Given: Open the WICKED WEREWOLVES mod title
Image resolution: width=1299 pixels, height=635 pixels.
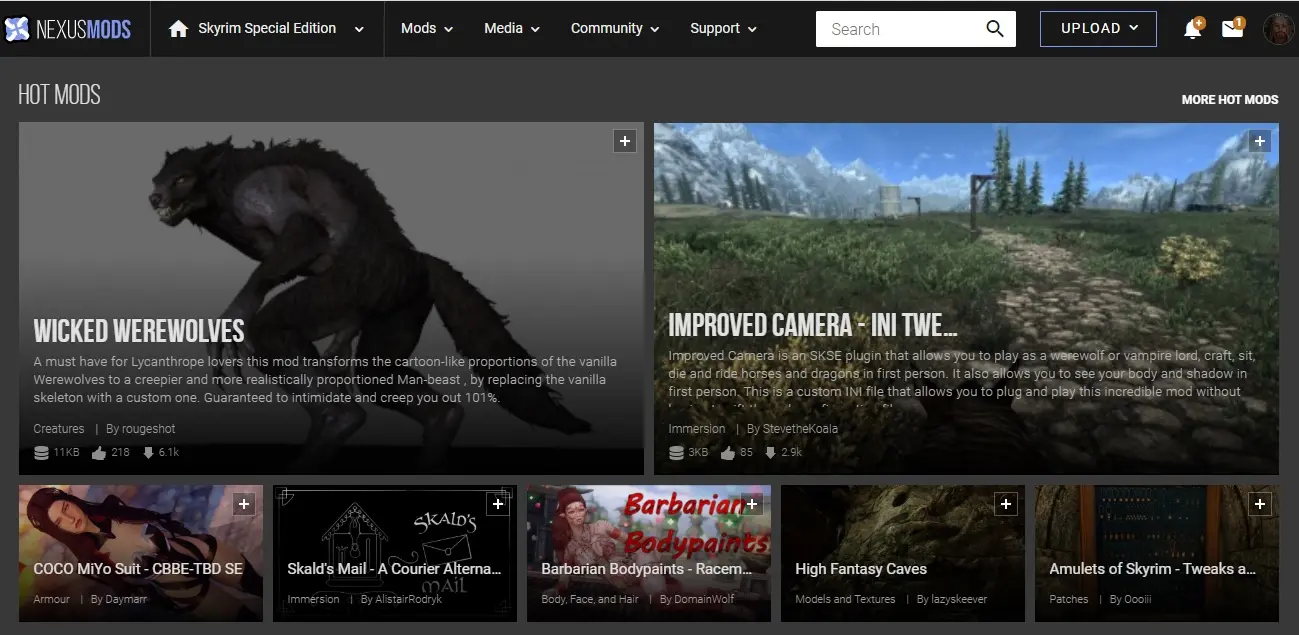Looking at the screenshot, I should click(139, 331).
